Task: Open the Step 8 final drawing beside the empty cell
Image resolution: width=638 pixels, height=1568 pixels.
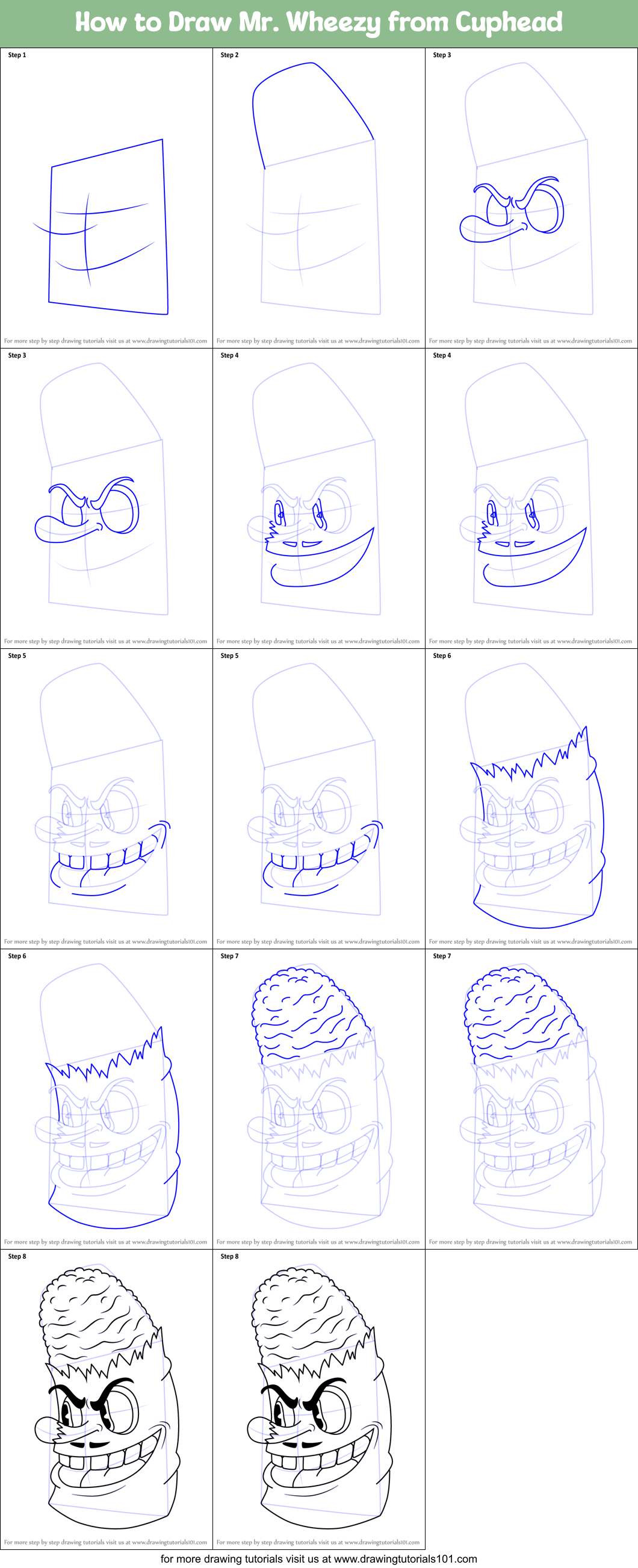Action: (x=319, y=1399)
